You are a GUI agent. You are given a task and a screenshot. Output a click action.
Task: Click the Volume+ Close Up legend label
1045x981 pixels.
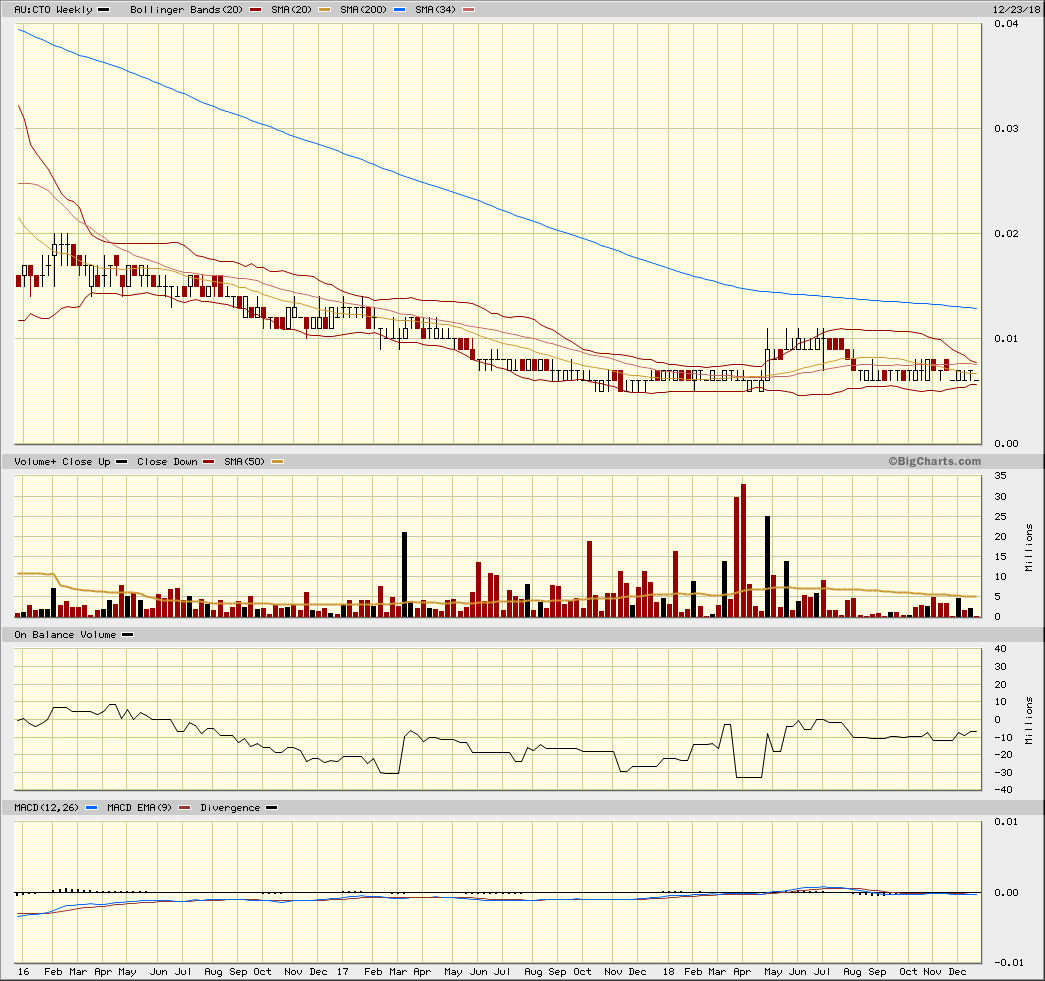point(62,461)
